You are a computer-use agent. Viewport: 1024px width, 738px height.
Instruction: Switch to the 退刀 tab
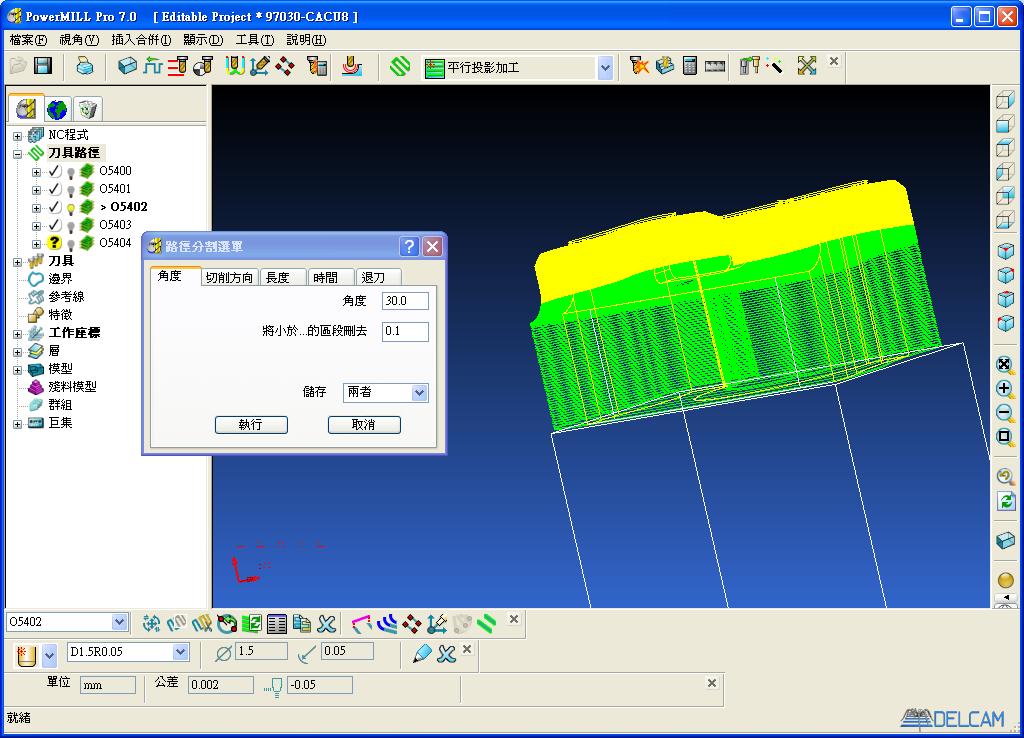click(x=377, y=278)
